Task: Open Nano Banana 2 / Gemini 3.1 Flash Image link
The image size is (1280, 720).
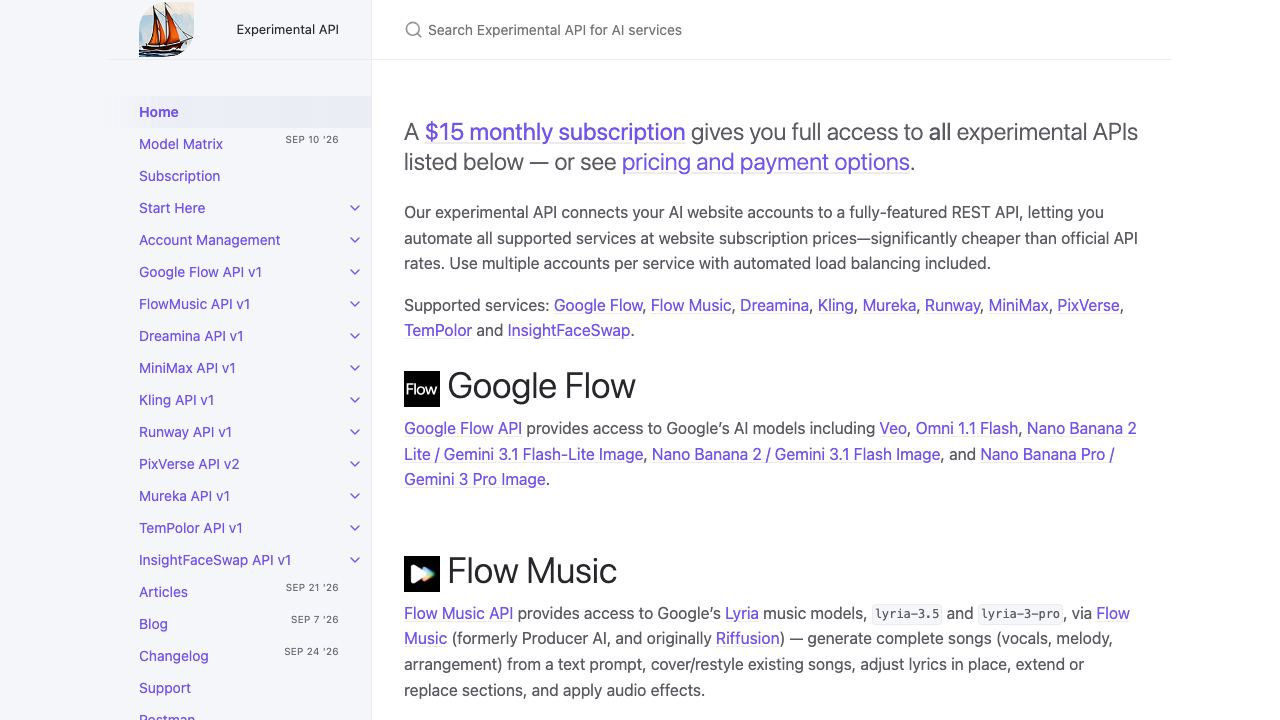Action: pyautogui.click(x=796, y=454)
